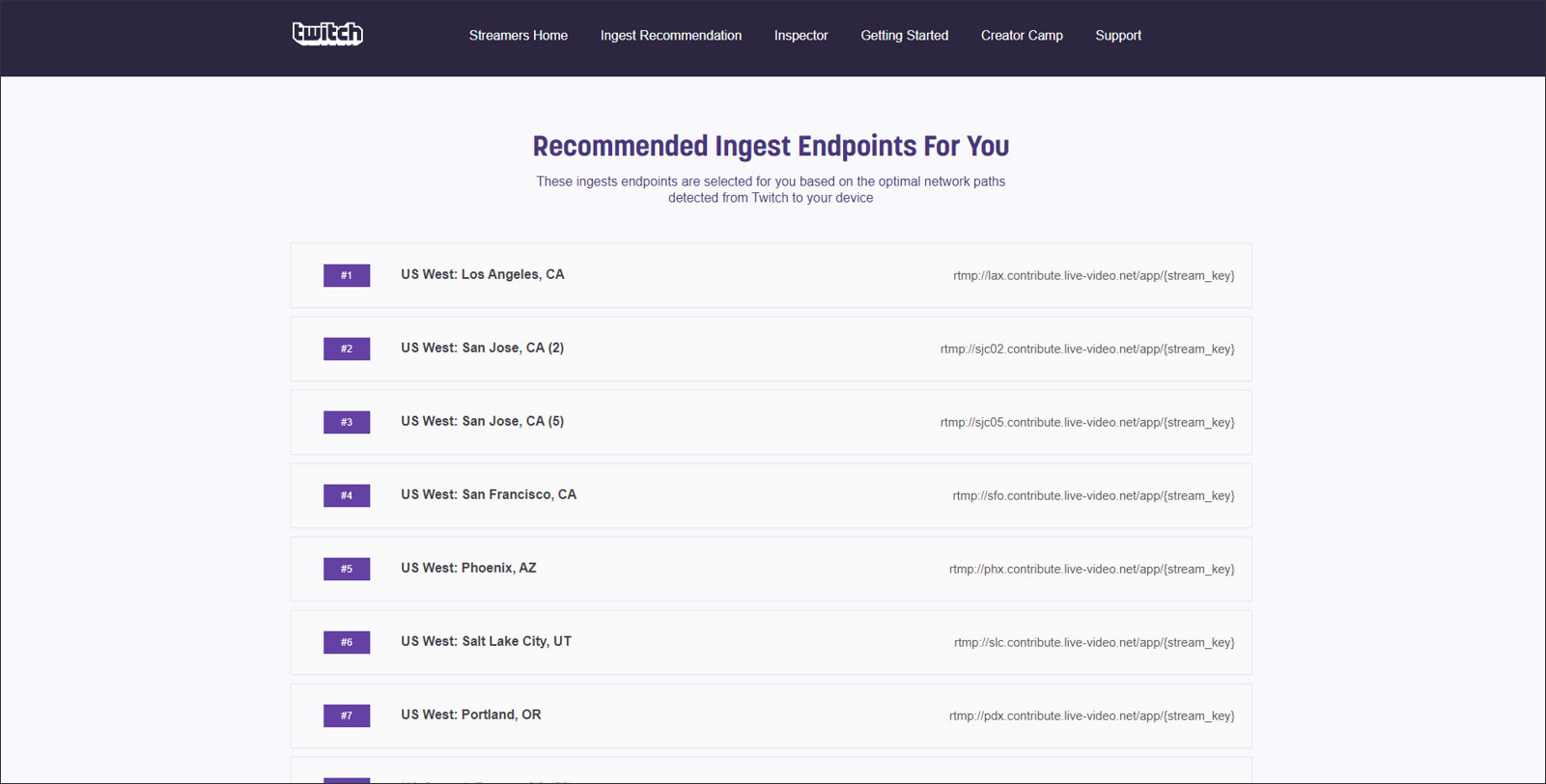This screenshot has width=1546, height=784.
Task: Select US West: San Jose, CA (5)
Action: click(483, 421)
